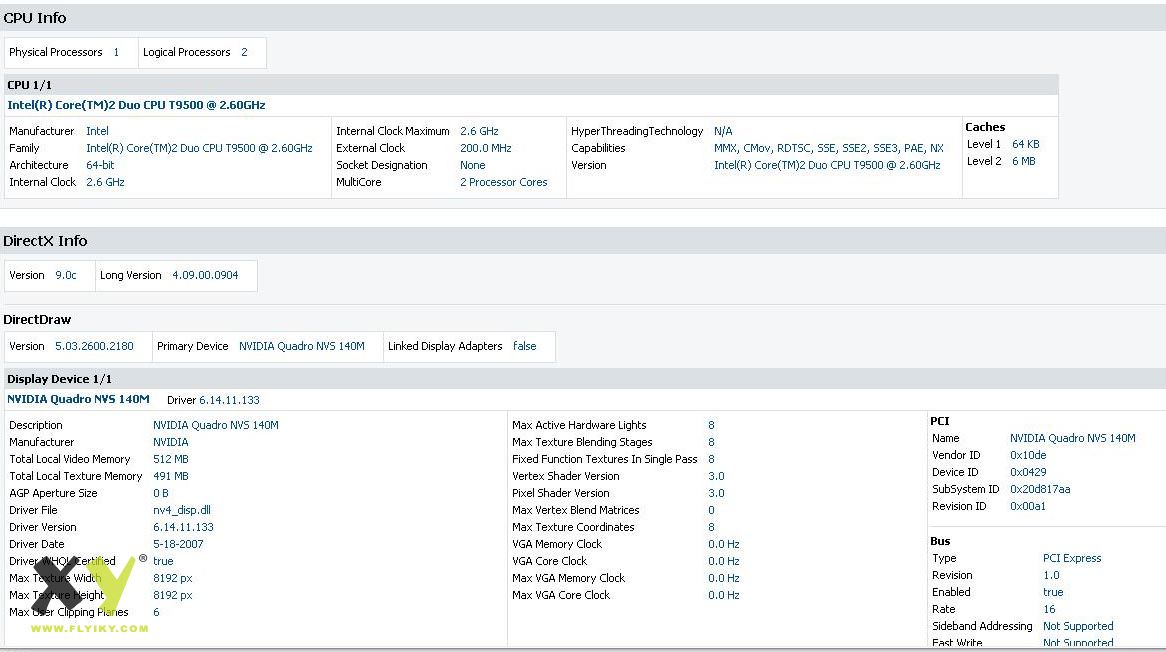Viewport: 1166px width, 652px height.
Task: Click the Total Local Video Memory value "512 MB"
Action: 170,459
